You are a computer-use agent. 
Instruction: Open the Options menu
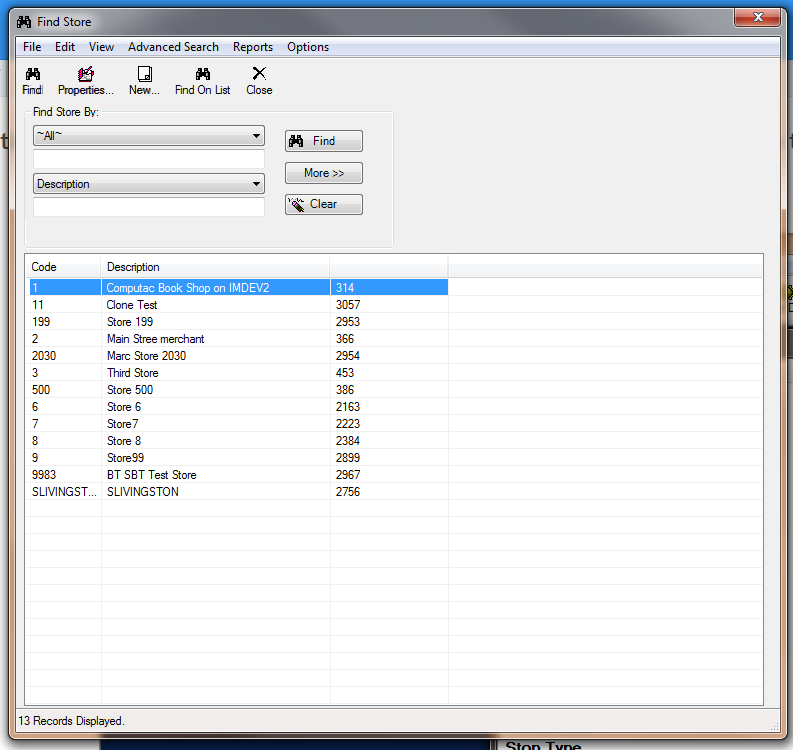308,47
